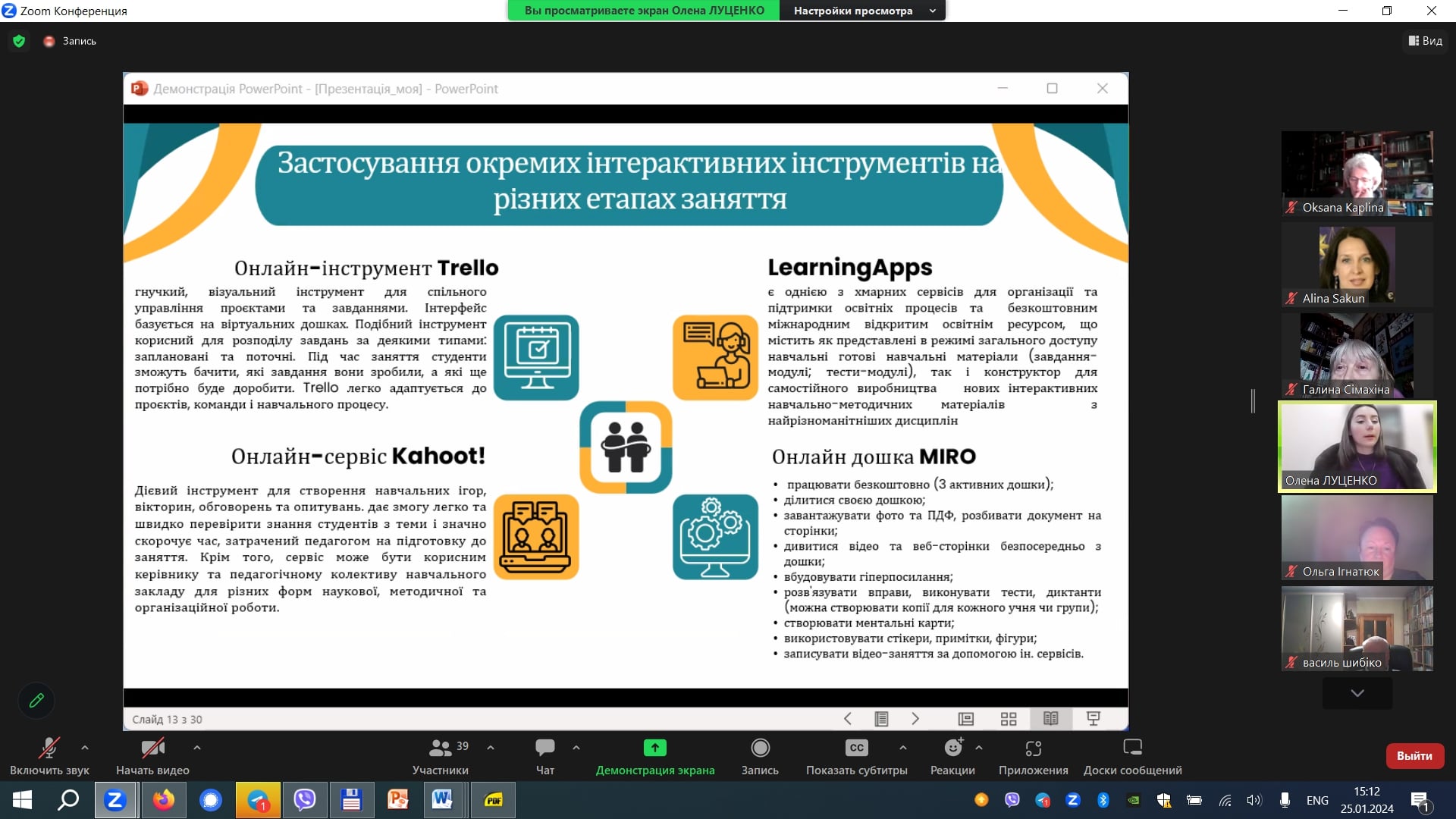The width and height of the screenshot is (1456, 819).
Task: Click the teal checklist monitor icon on slide
Action: [536, 357]
